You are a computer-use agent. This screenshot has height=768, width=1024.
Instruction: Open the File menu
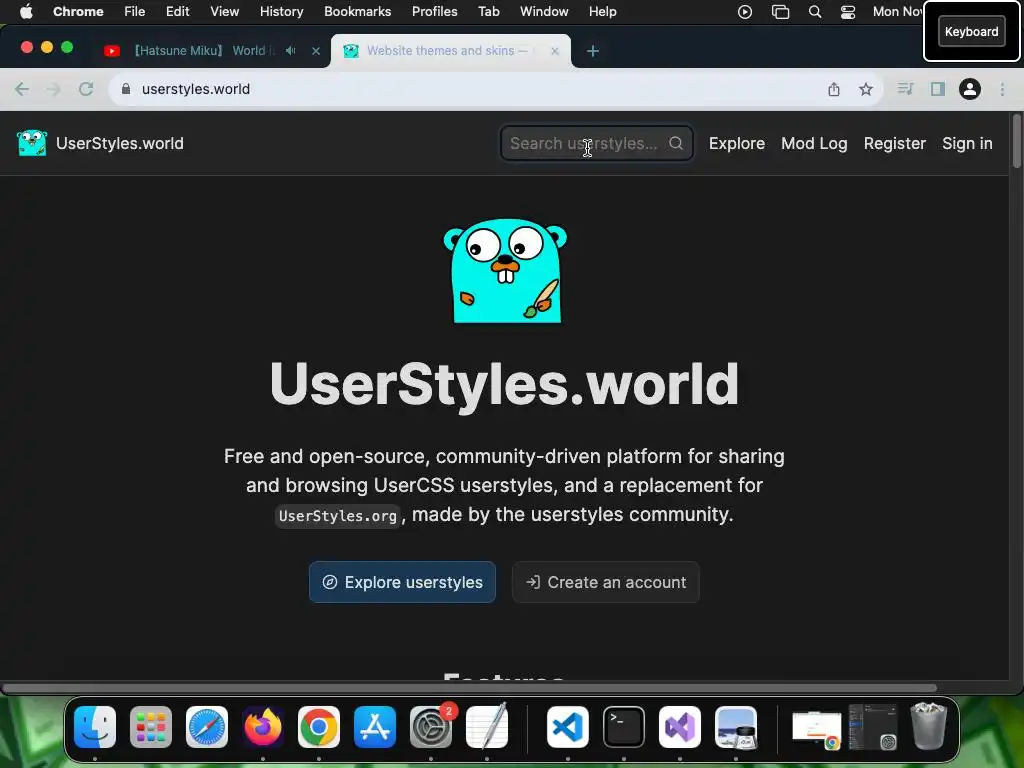[x=135, y=11]
